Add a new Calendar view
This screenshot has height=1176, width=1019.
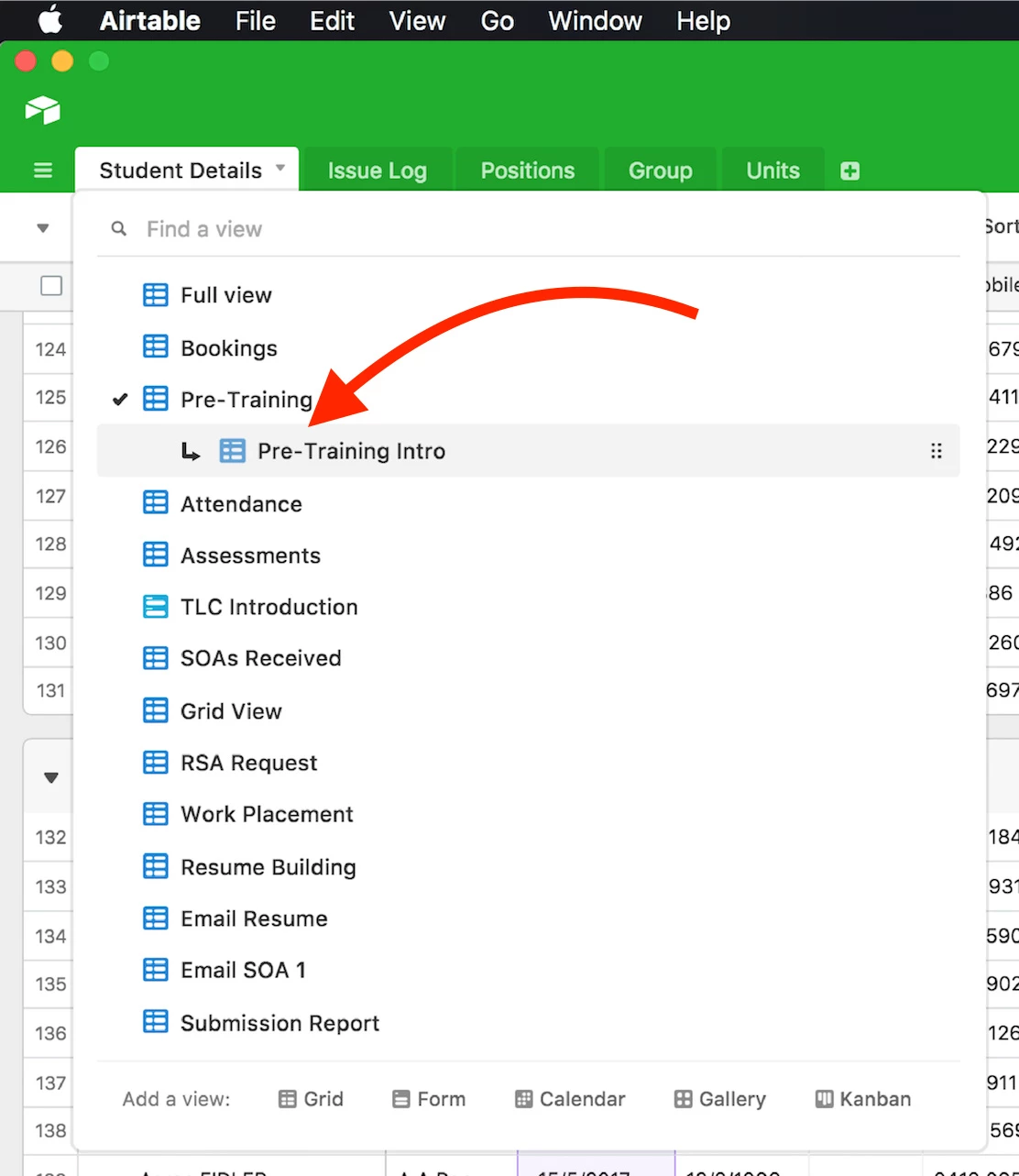point(570,1099)
